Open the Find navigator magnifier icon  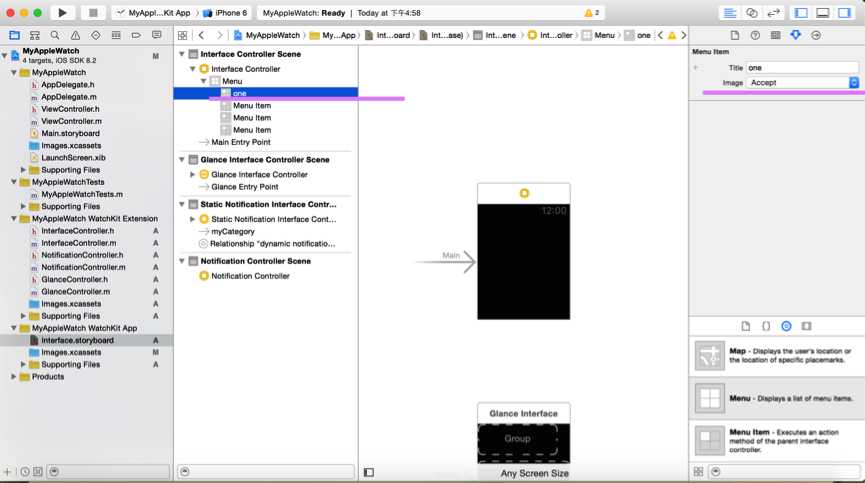(55, 35)
